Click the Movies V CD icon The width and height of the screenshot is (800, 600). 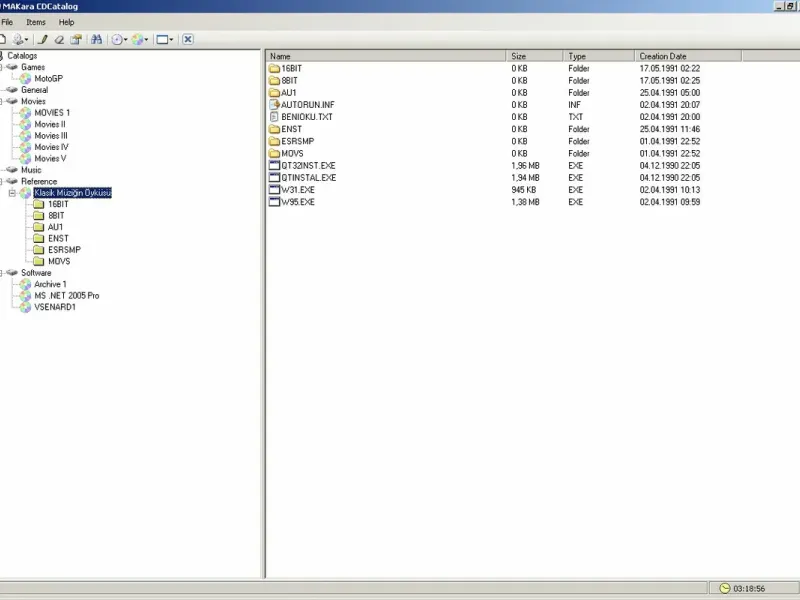coord(25,159)
